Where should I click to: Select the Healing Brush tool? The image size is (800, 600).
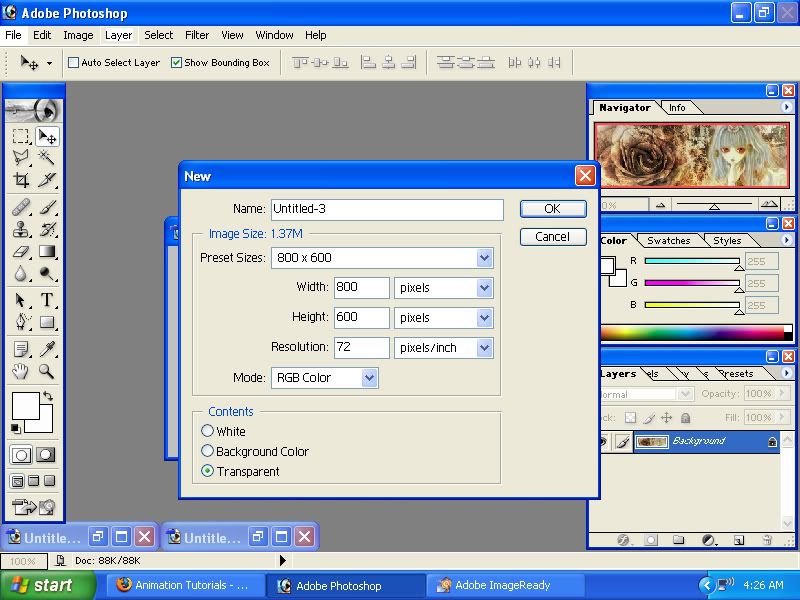tap(21, 208)
